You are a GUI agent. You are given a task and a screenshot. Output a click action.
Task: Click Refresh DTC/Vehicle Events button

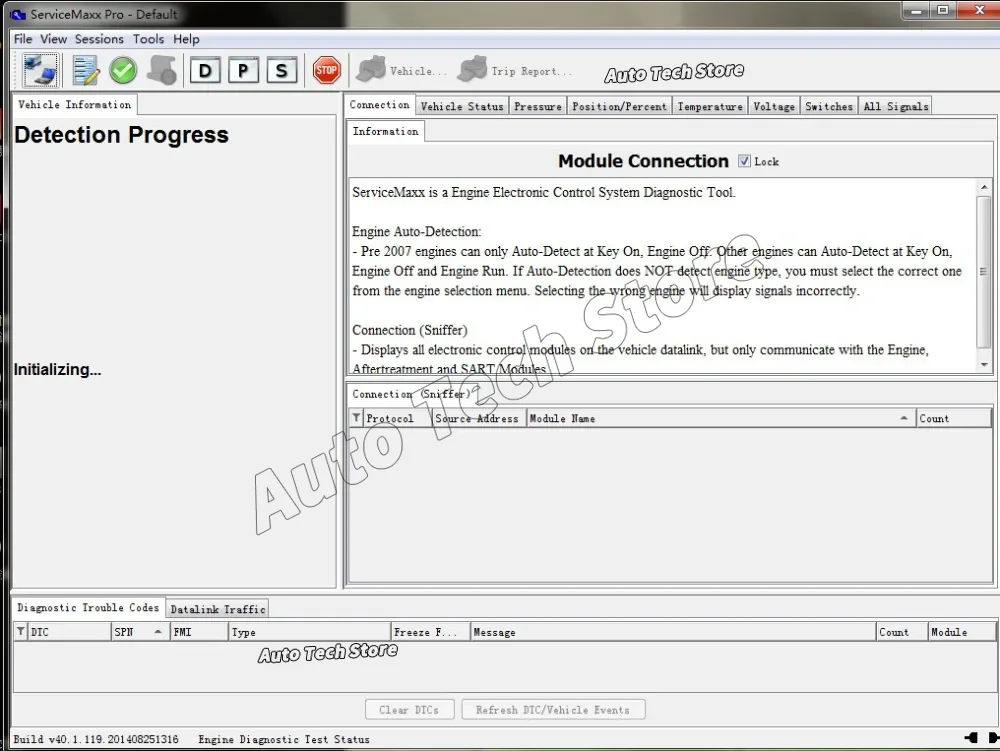[552, 710]
